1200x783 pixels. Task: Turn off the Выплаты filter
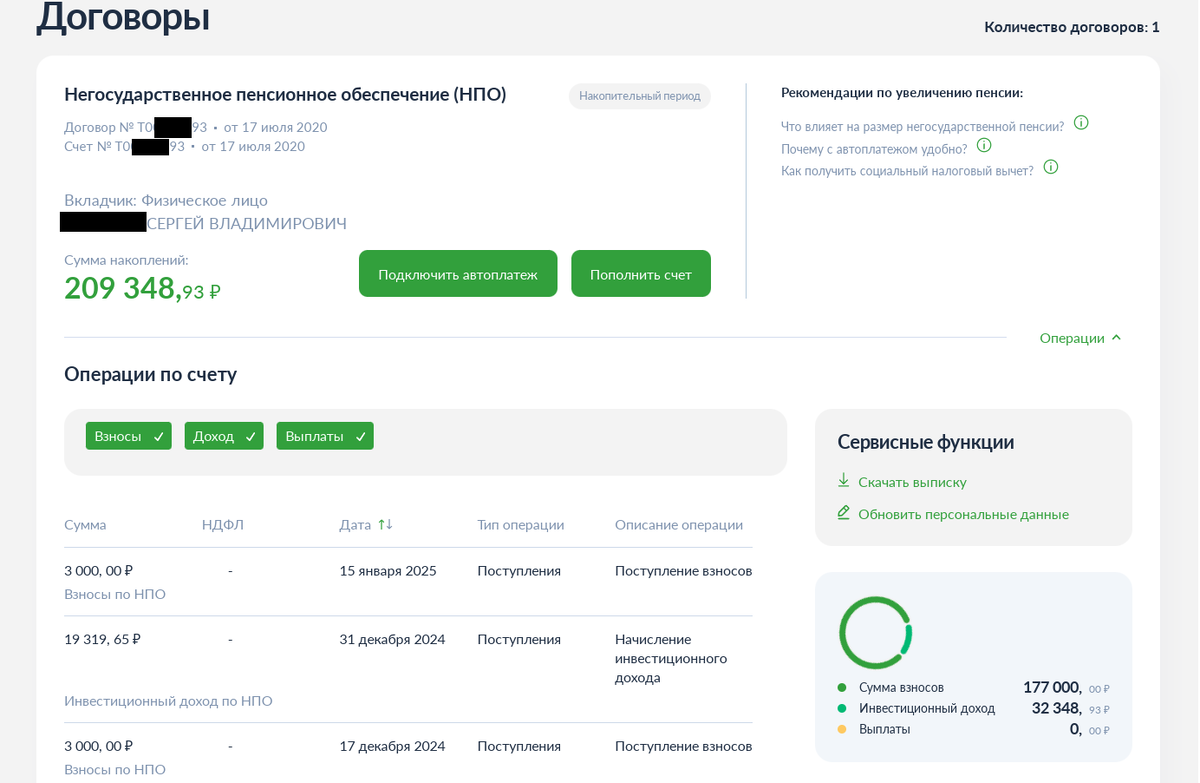pyautogui.click(x=324, y=435)
